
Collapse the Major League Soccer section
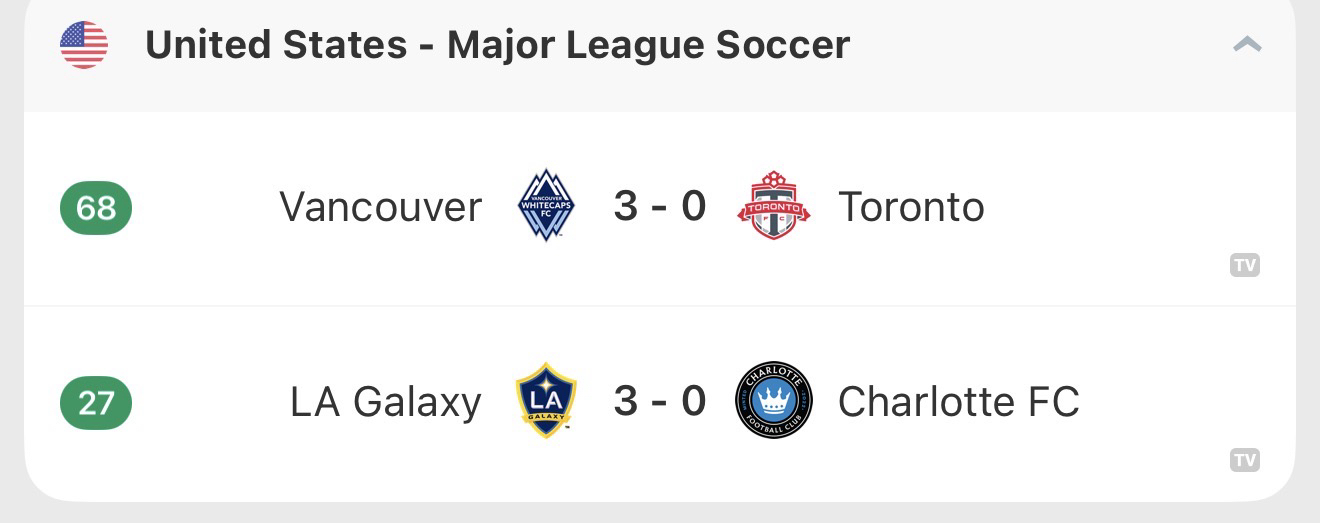[1246, 45]
